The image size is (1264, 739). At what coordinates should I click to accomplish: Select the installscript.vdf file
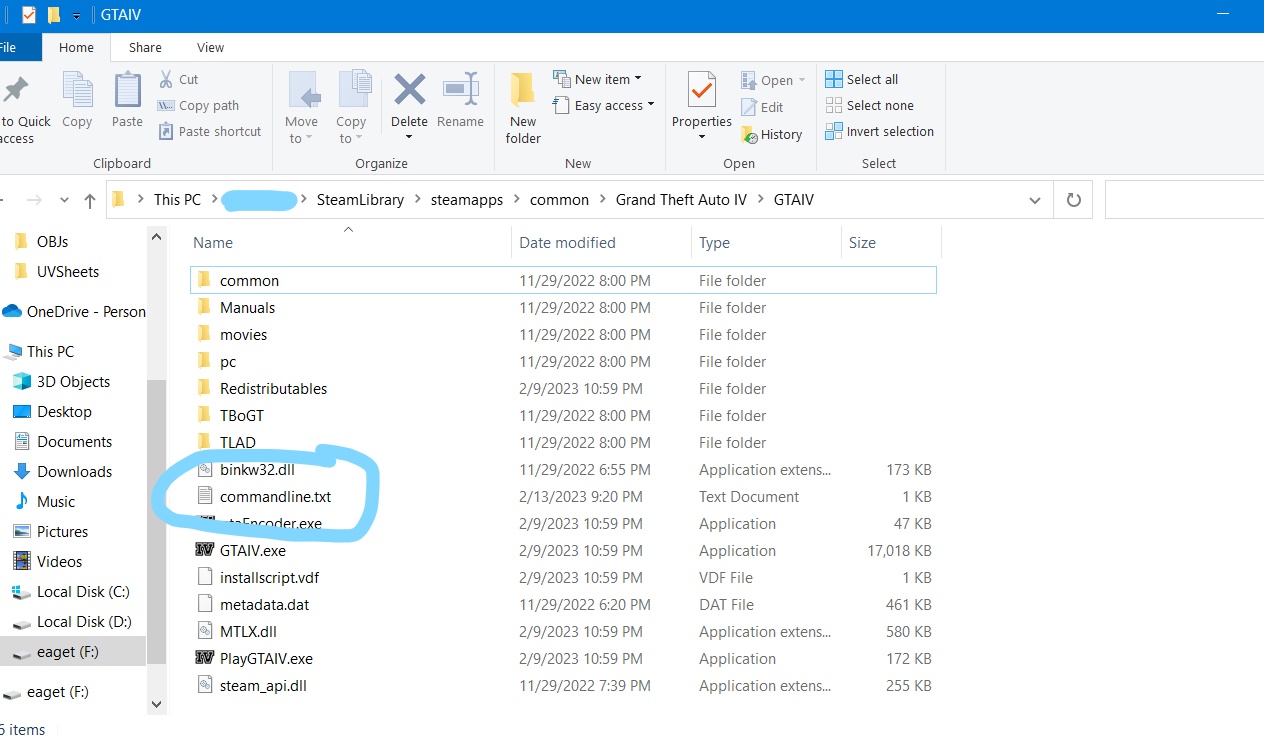tap(563, 577)
